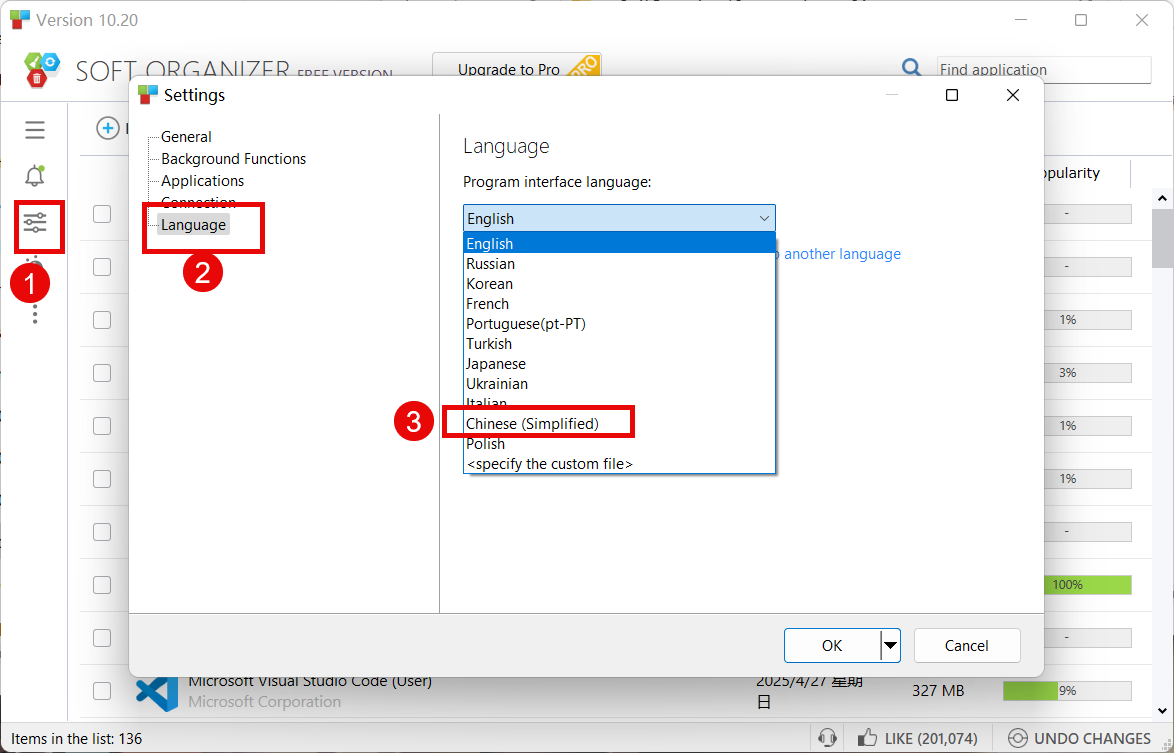The width and height of the screenshot is (1174, 753).
Task: Tick the Visual Studio Code row checkbox
Action: [x=102, y=691]
